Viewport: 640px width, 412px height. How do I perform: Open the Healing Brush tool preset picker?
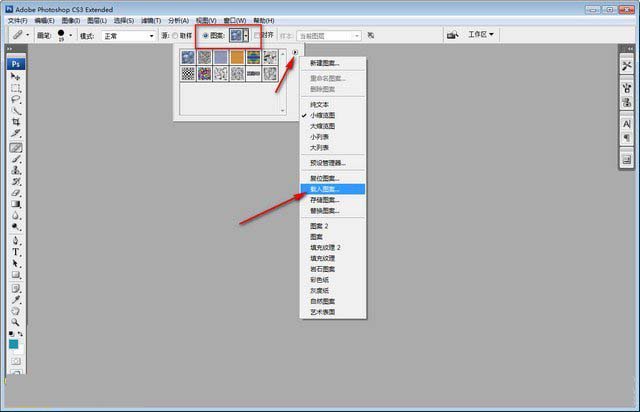click(x=20, y=35)
